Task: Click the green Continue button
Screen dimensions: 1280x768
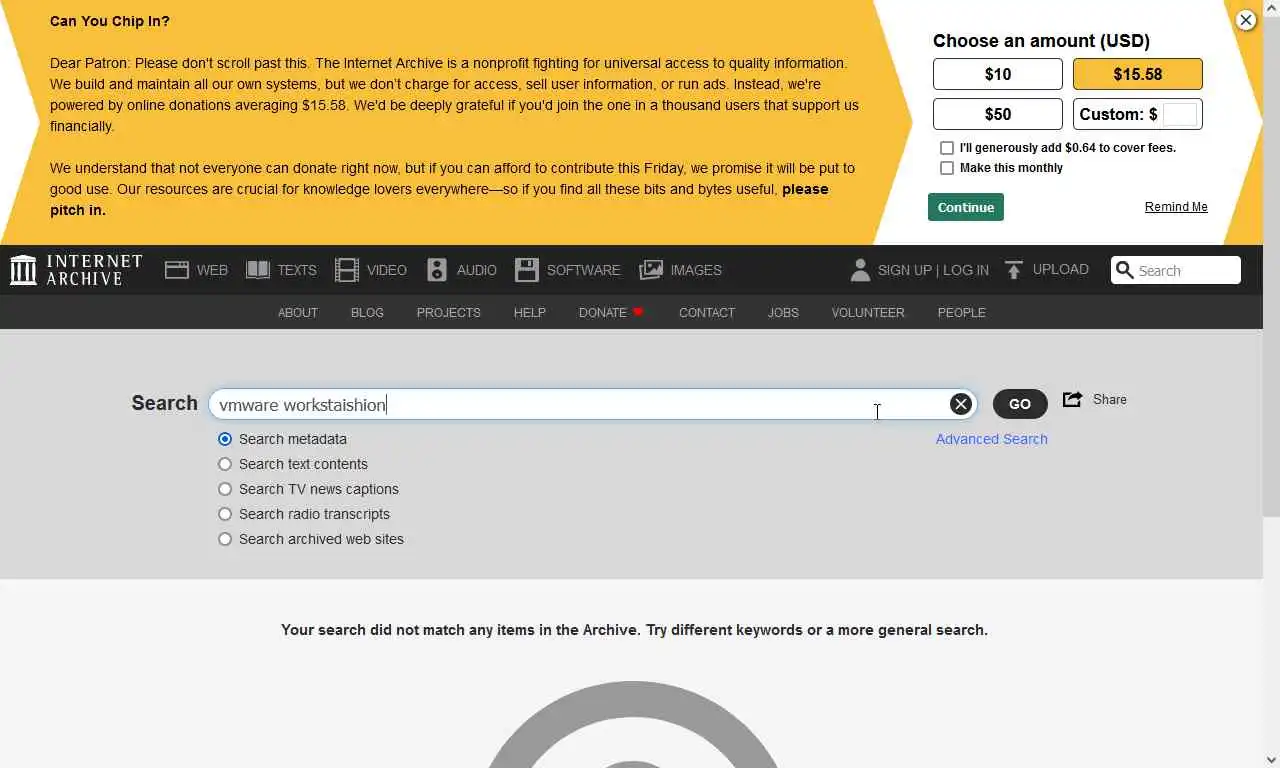Action: click(966, 207)
